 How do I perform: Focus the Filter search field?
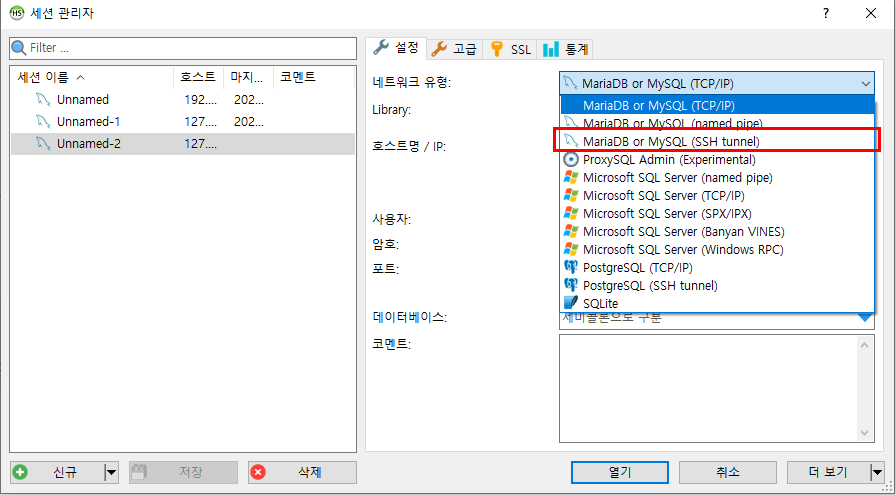coord(183,48)
